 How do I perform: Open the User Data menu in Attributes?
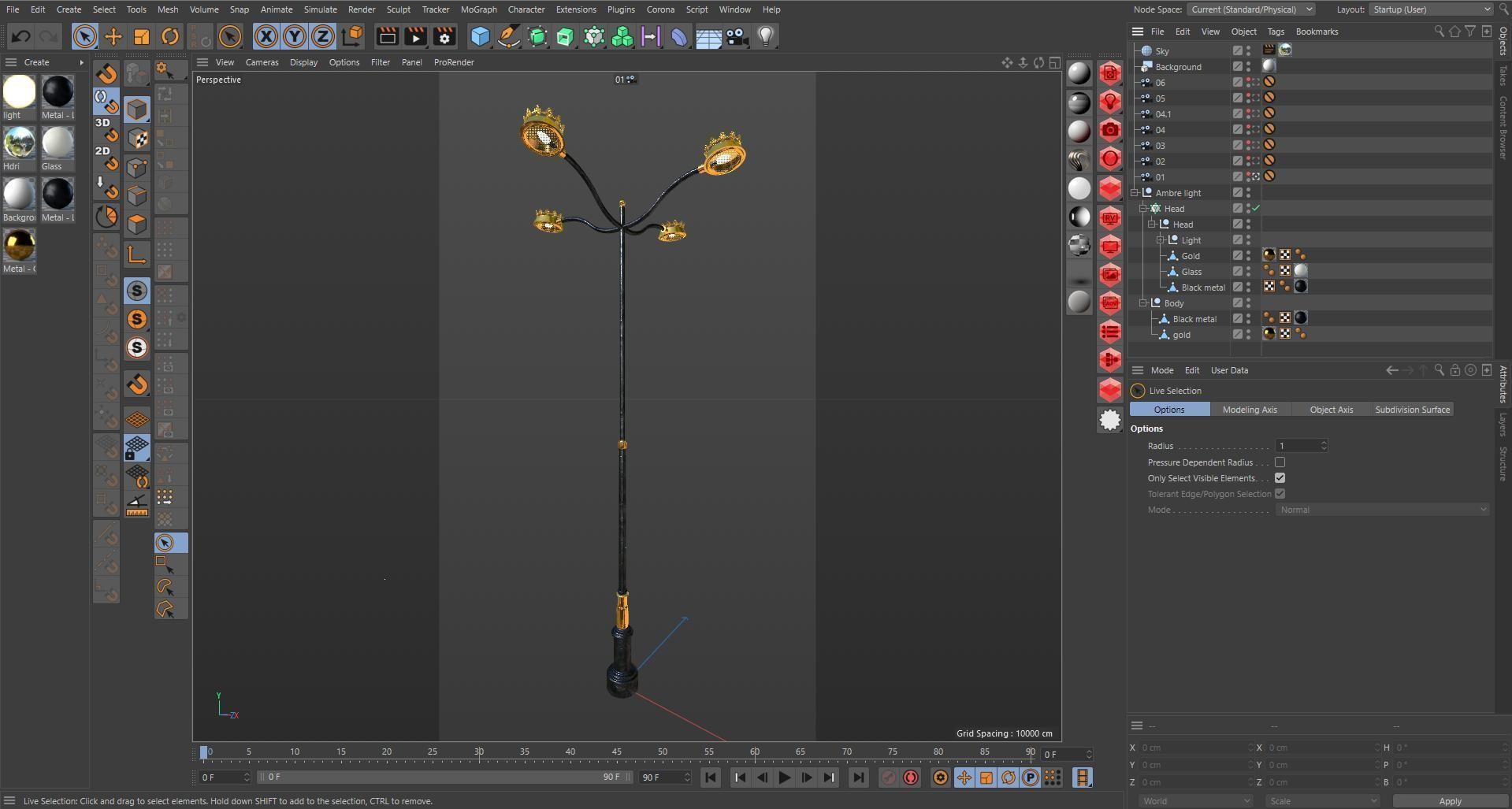pos(1229,370)
